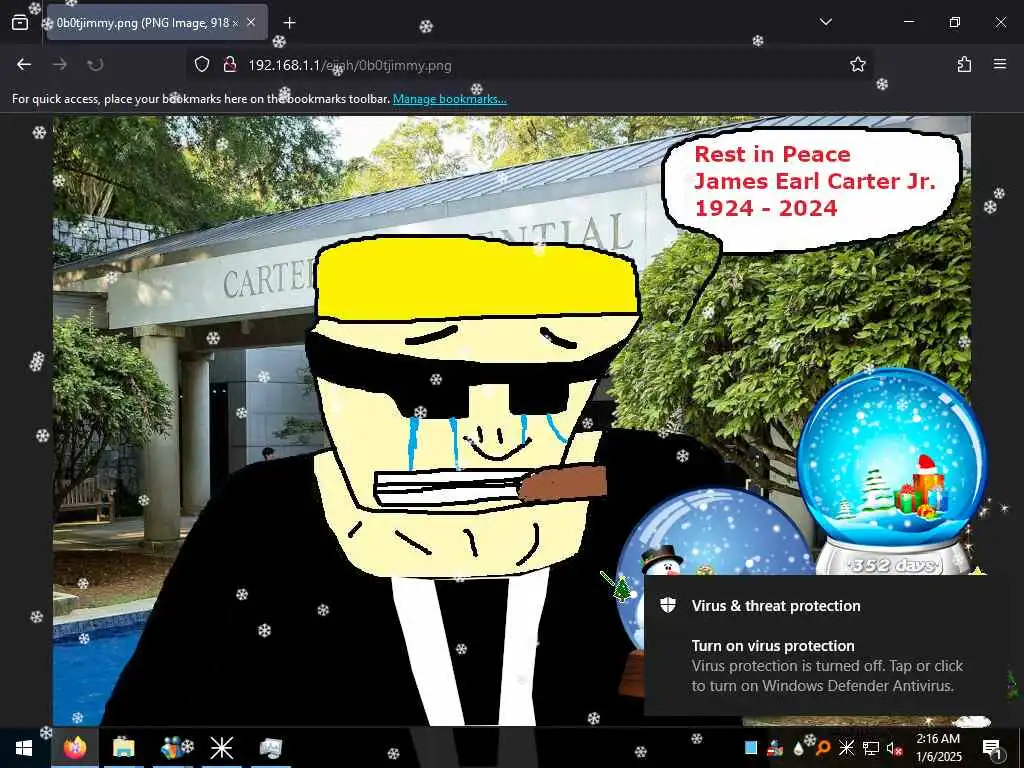Open the Action Center notifications icon
Viewport: 1024px width, 768px height.
[x=992, y=748]
